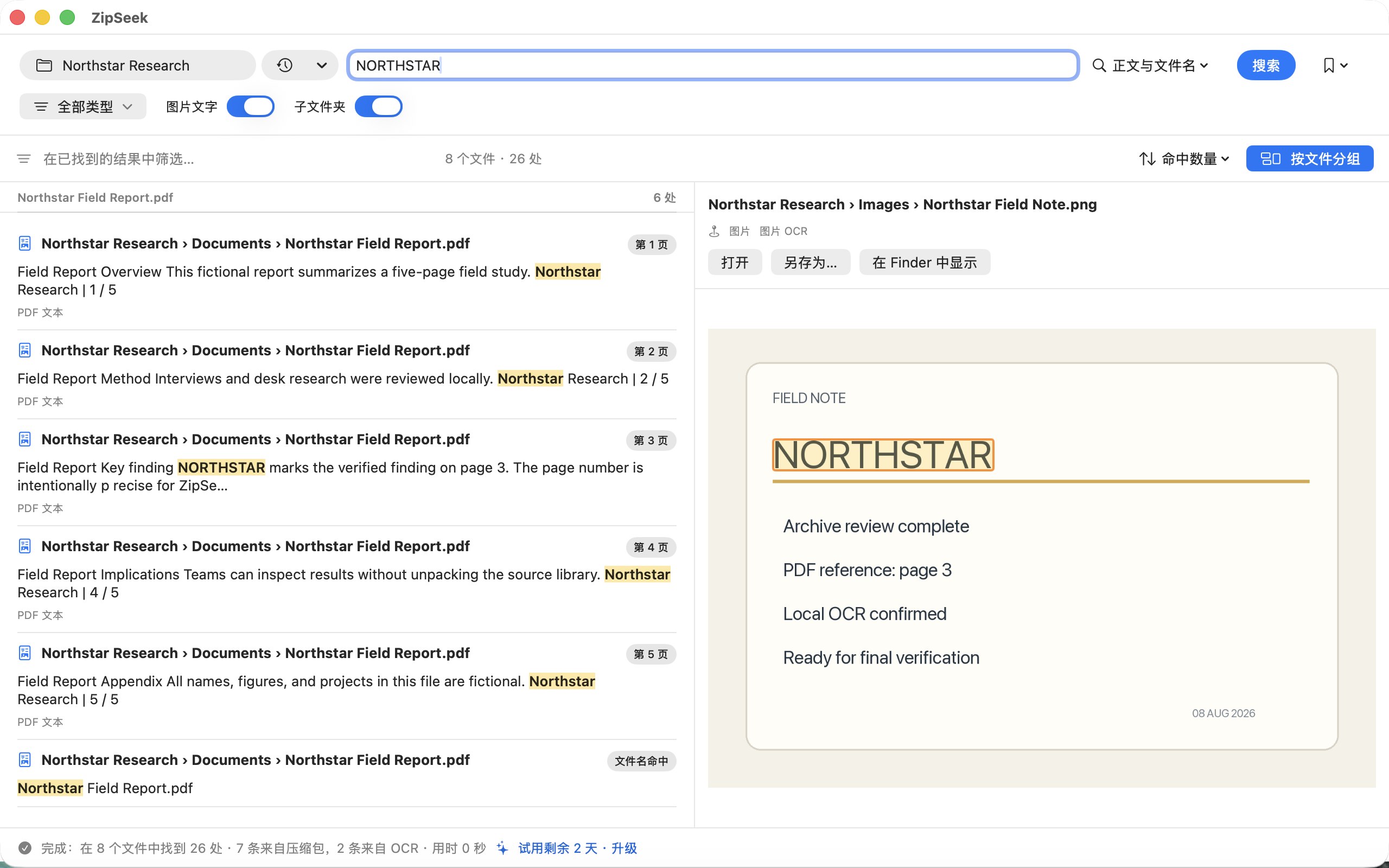Click the 8 个文件 · 26 处 result count
This screenshot has height=868, width=1389.
[x=493, y=159]
